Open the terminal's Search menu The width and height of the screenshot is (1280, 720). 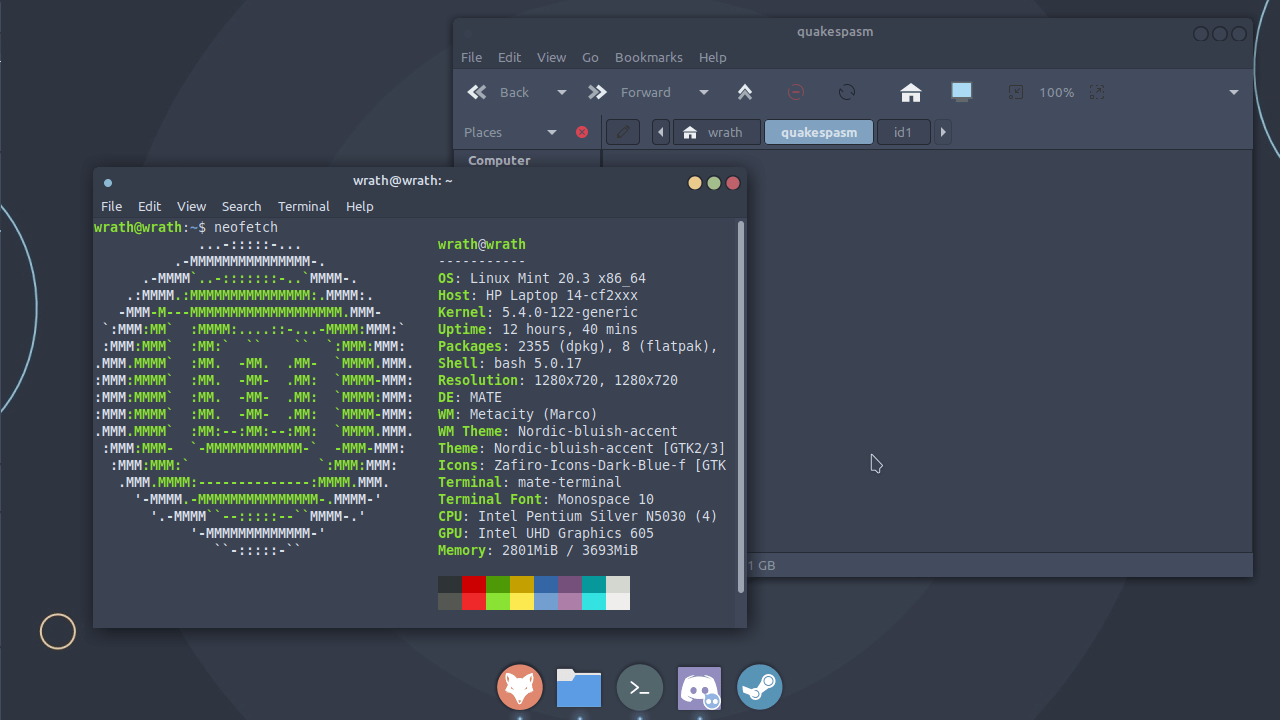pos(241,206)
